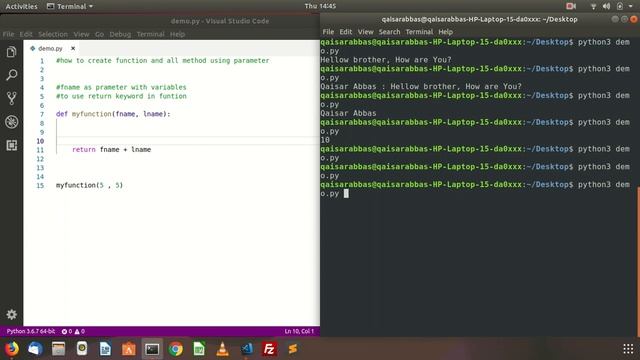Launch FileZilla from the dock

(269, 349)
